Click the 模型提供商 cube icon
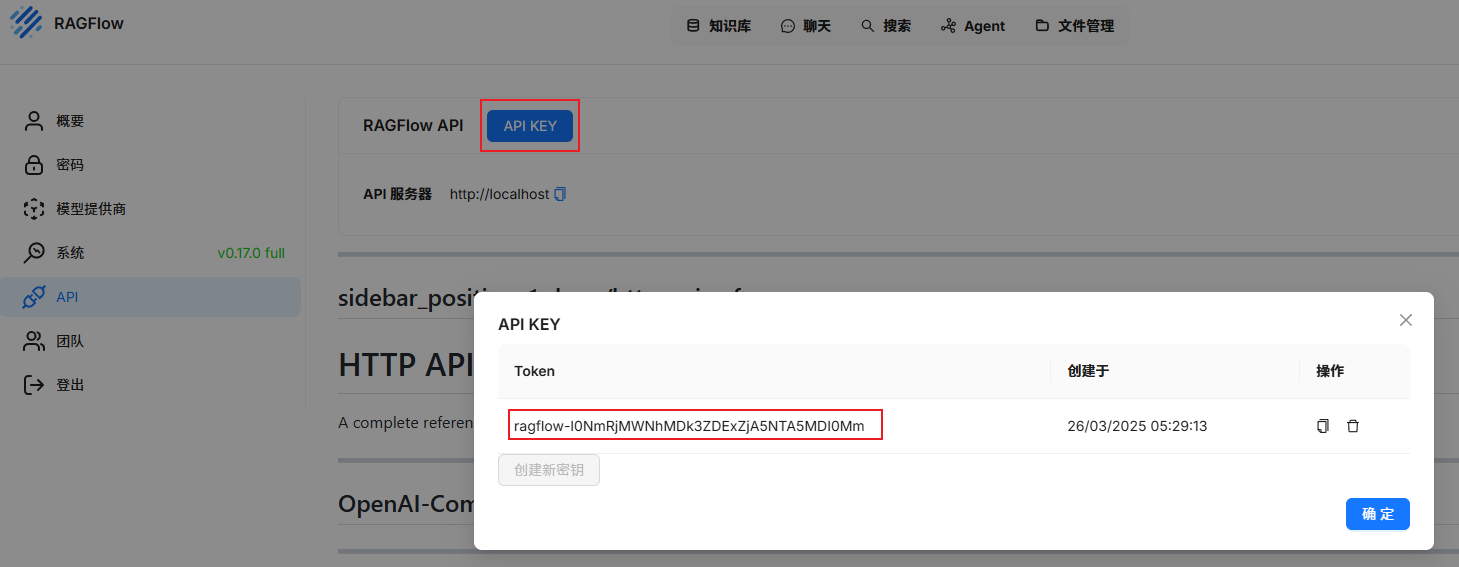Screen dimensions: 1459x567 tap(35, 209)
